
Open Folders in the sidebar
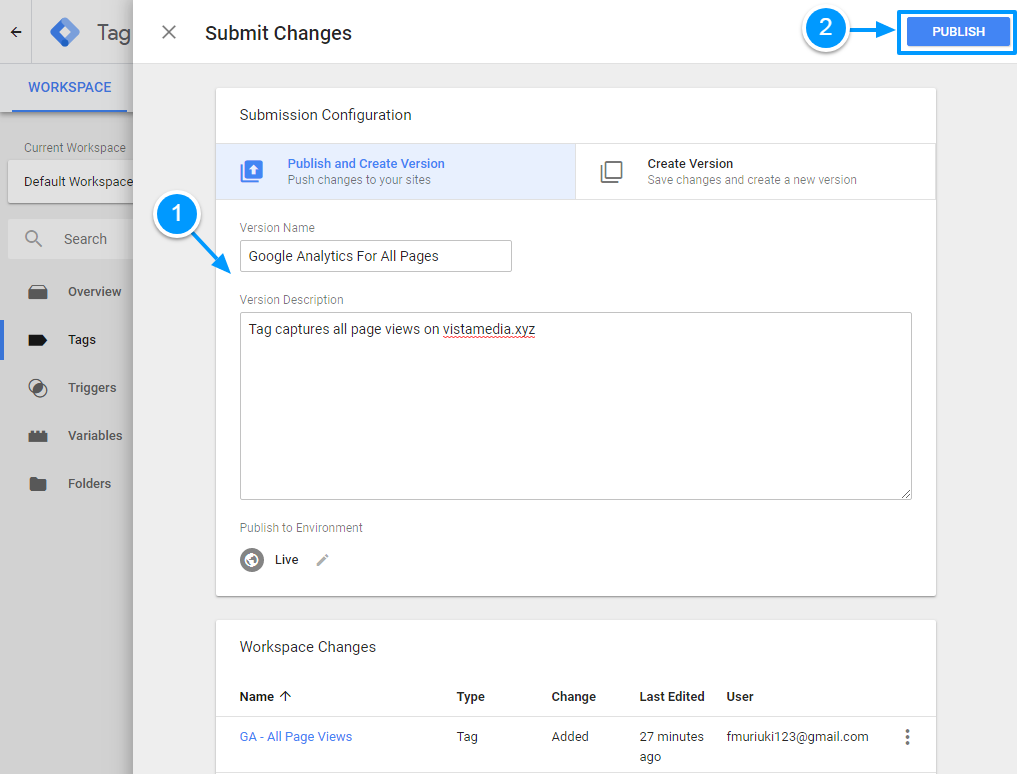(89, 484)
